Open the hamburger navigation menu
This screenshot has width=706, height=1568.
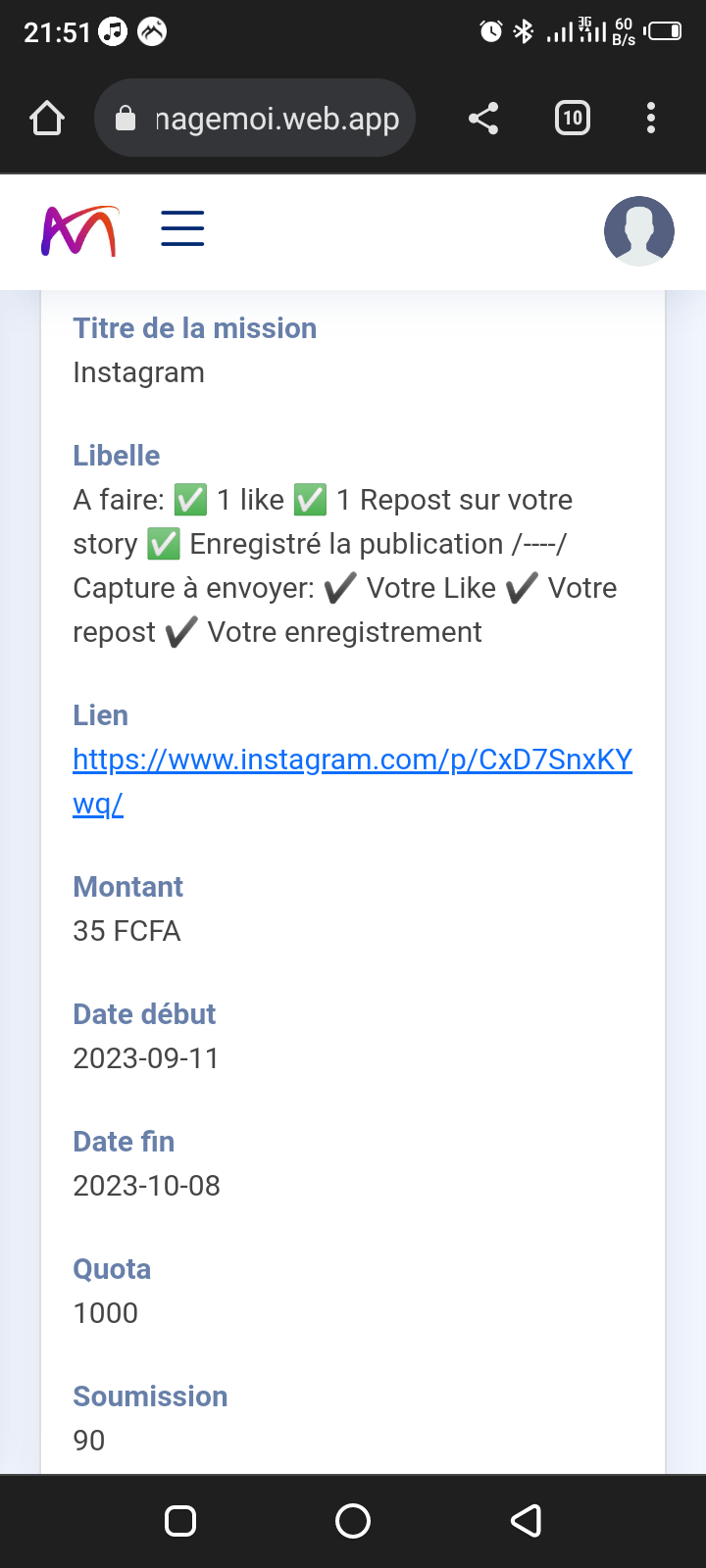182,229
